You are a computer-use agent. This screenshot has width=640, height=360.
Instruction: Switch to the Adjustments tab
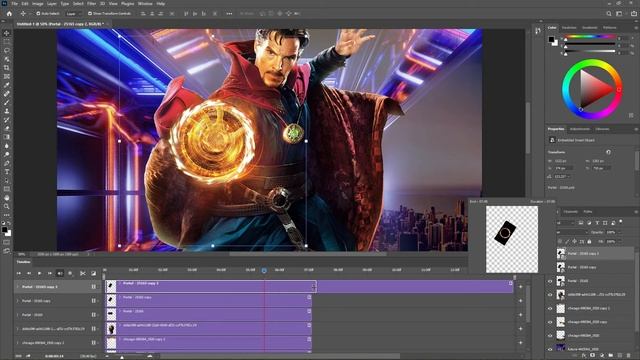pyautogui.click(x=580, y=129)
